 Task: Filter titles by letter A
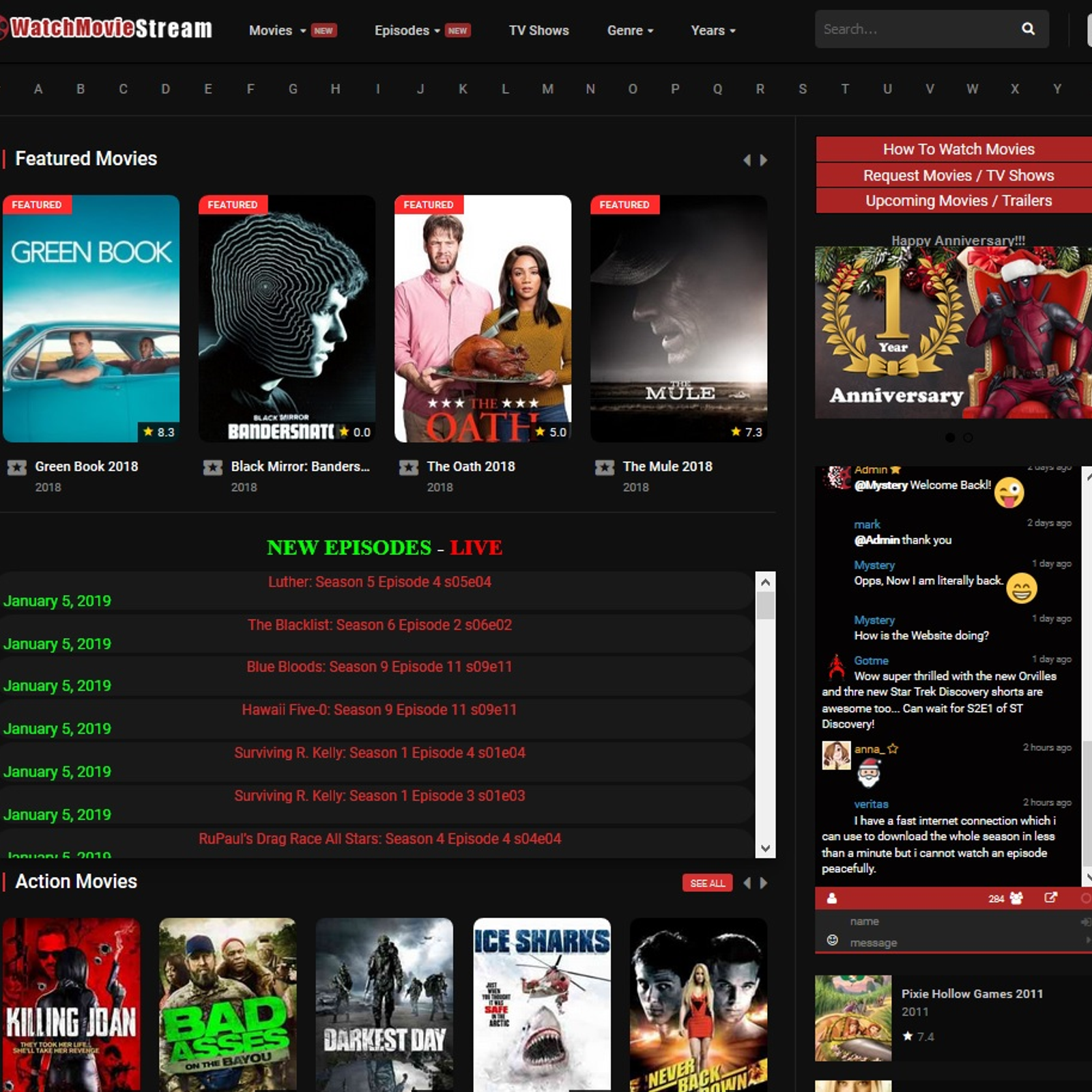[x=38, y=89]
